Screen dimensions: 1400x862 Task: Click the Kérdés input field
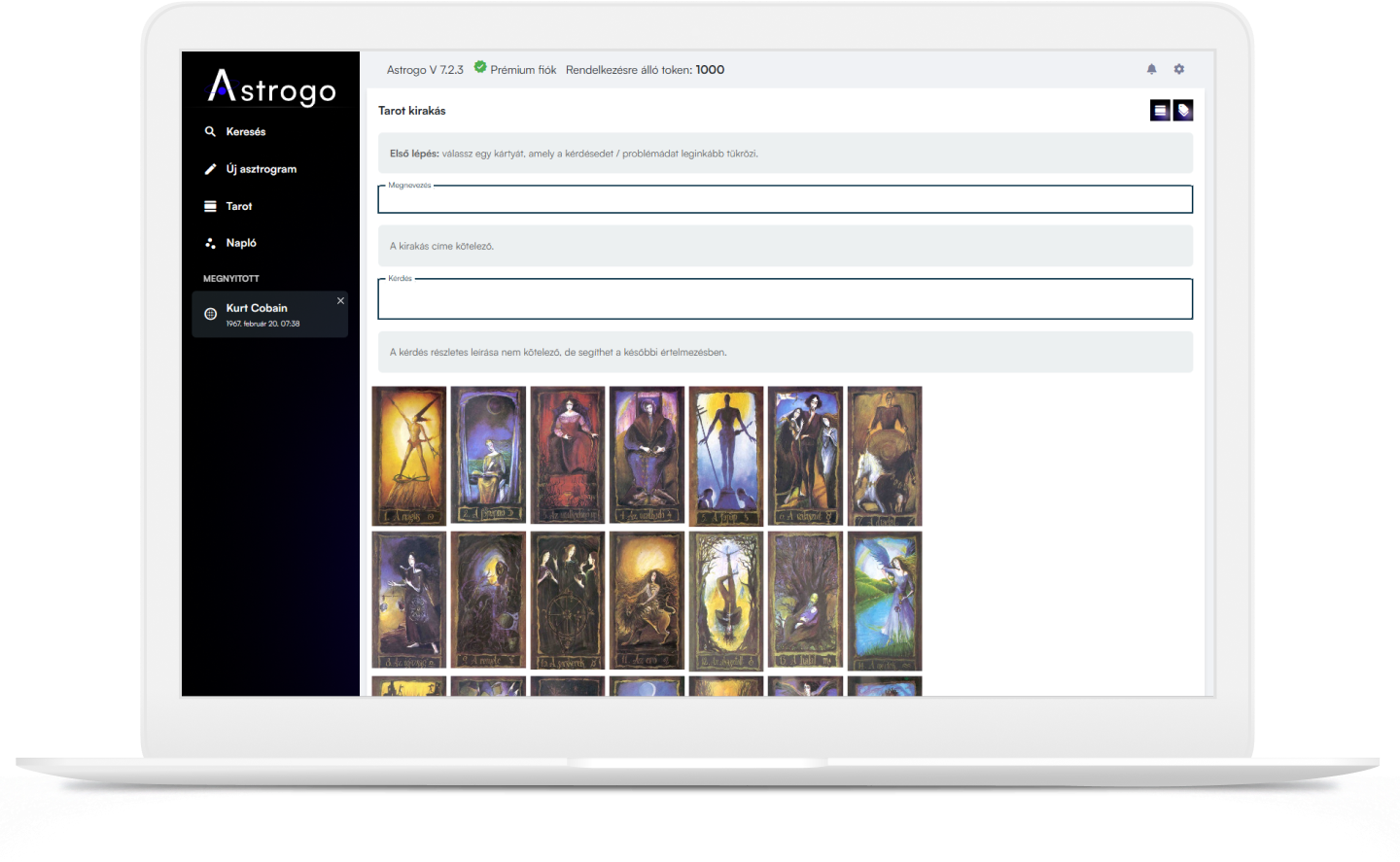click(786, 298)
